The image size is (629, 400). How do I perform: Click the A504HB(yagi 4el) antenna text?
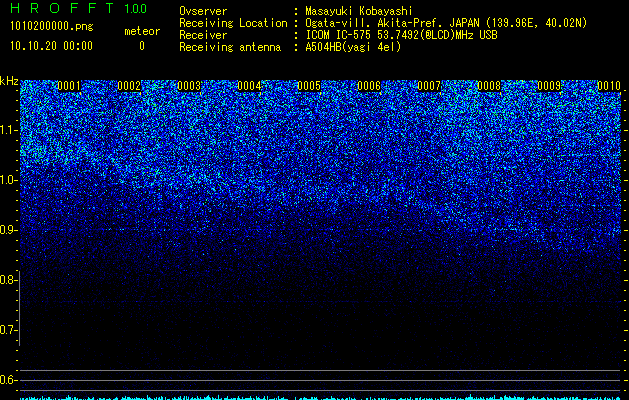[353, 47]
